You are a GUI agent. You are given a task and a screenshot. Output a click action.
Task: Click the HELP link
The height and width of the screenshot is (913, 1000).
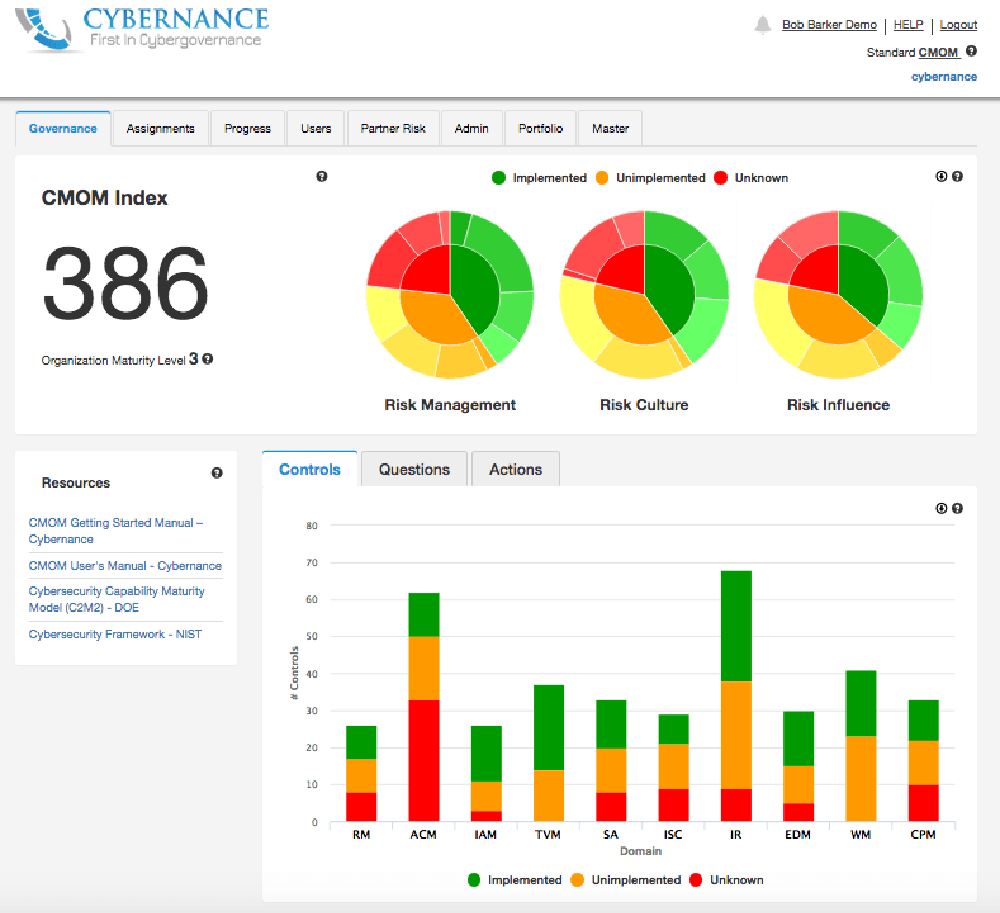coord(908,25)
